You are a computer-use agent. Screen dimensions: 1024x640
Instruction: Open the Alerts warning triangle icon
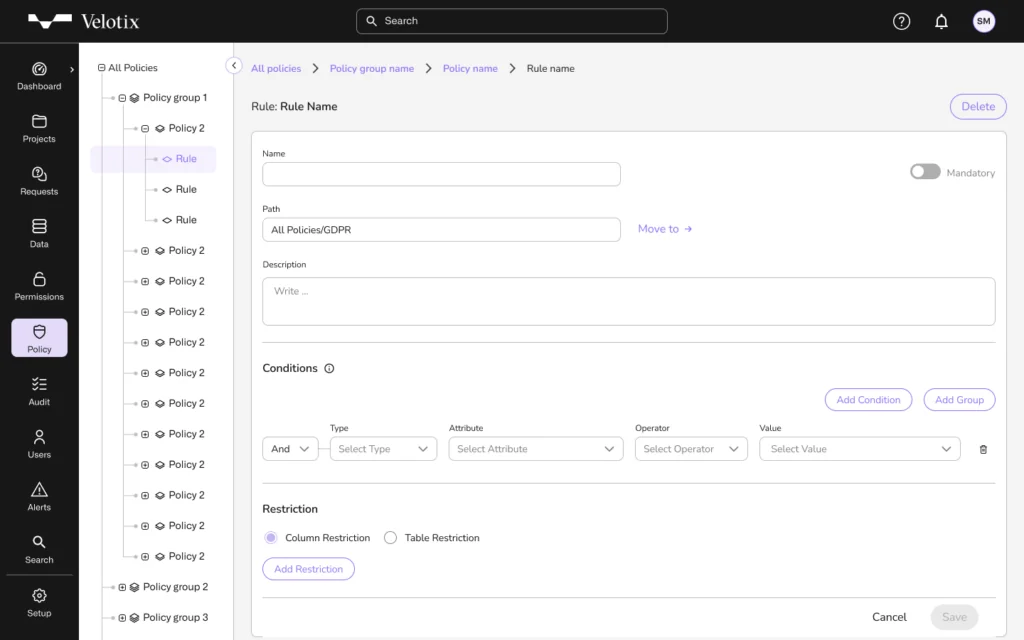click(x=39, y=489)
